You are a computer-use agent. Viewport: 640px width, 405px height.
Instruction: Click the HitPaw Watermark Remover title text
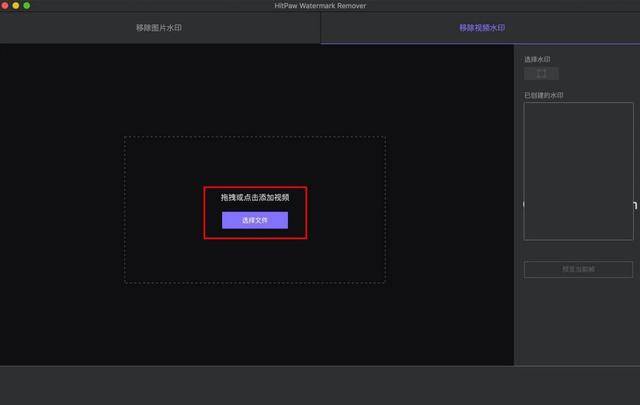(x=321, y=6)
